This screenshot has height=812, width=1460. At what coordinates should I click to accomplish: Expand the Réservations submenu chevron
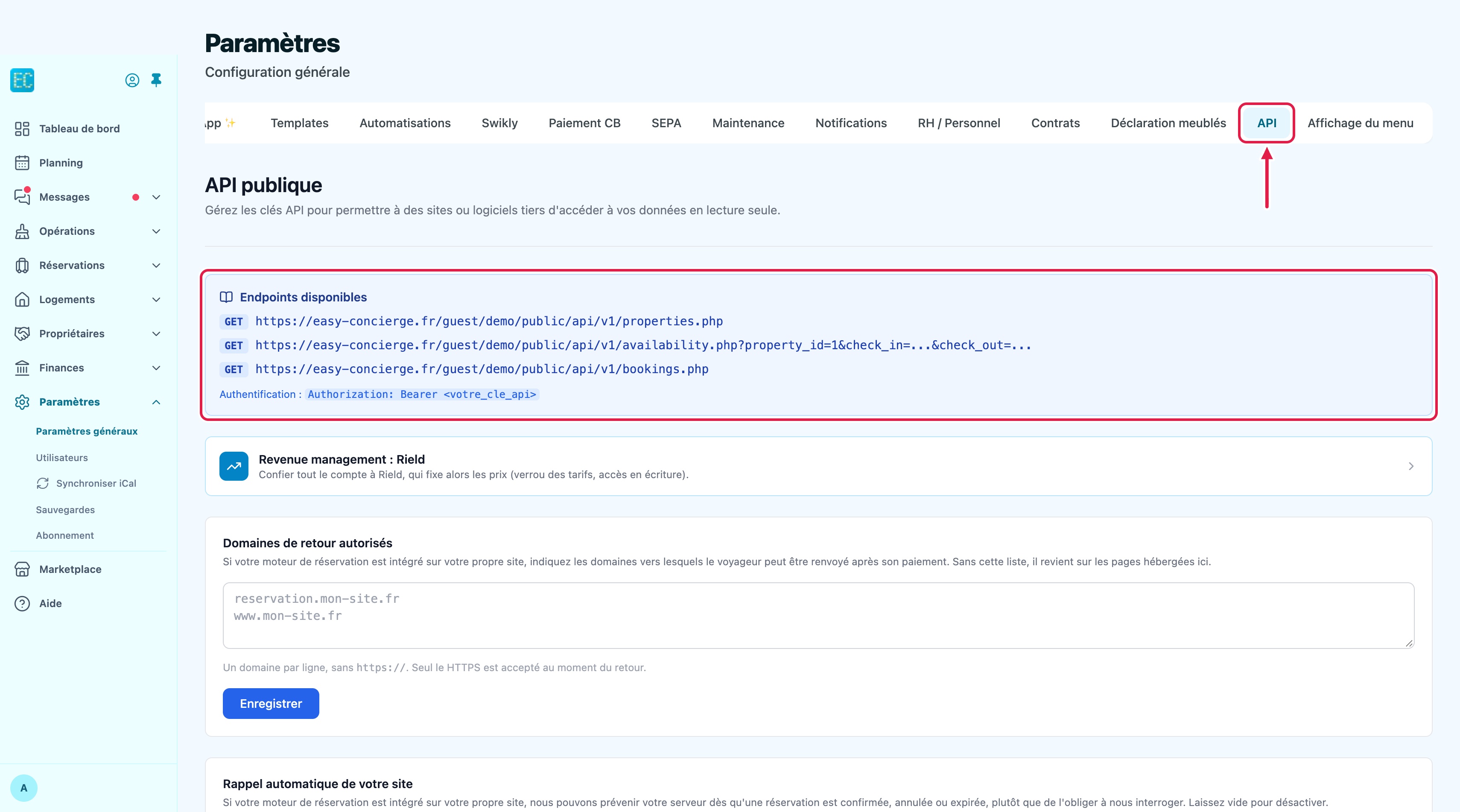coord(156,265)
